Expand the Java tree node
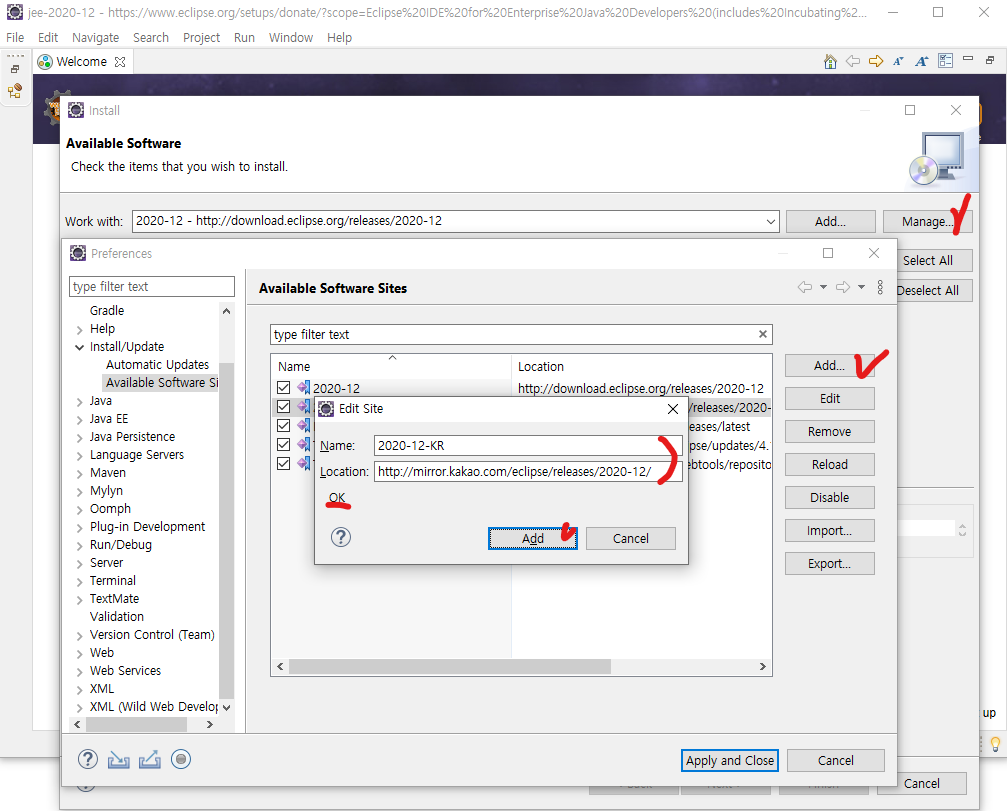The image size is (1007, 811). point(80,402)
